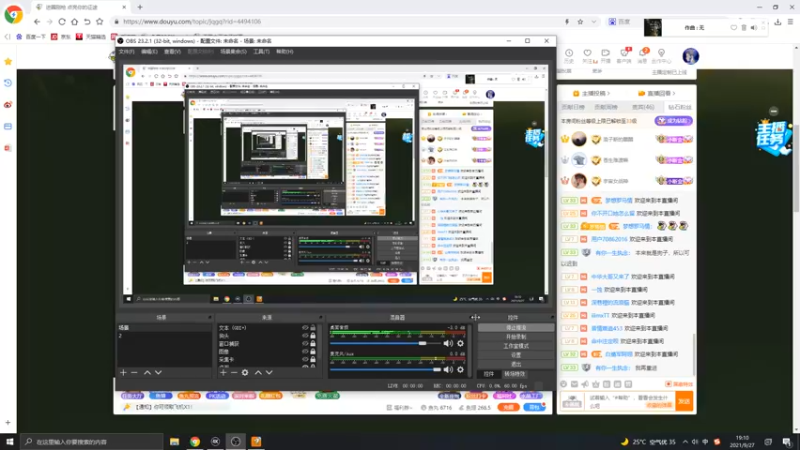Pop out the OBS controls dock
Screen dimensions: 800x450
pos(552,317)
